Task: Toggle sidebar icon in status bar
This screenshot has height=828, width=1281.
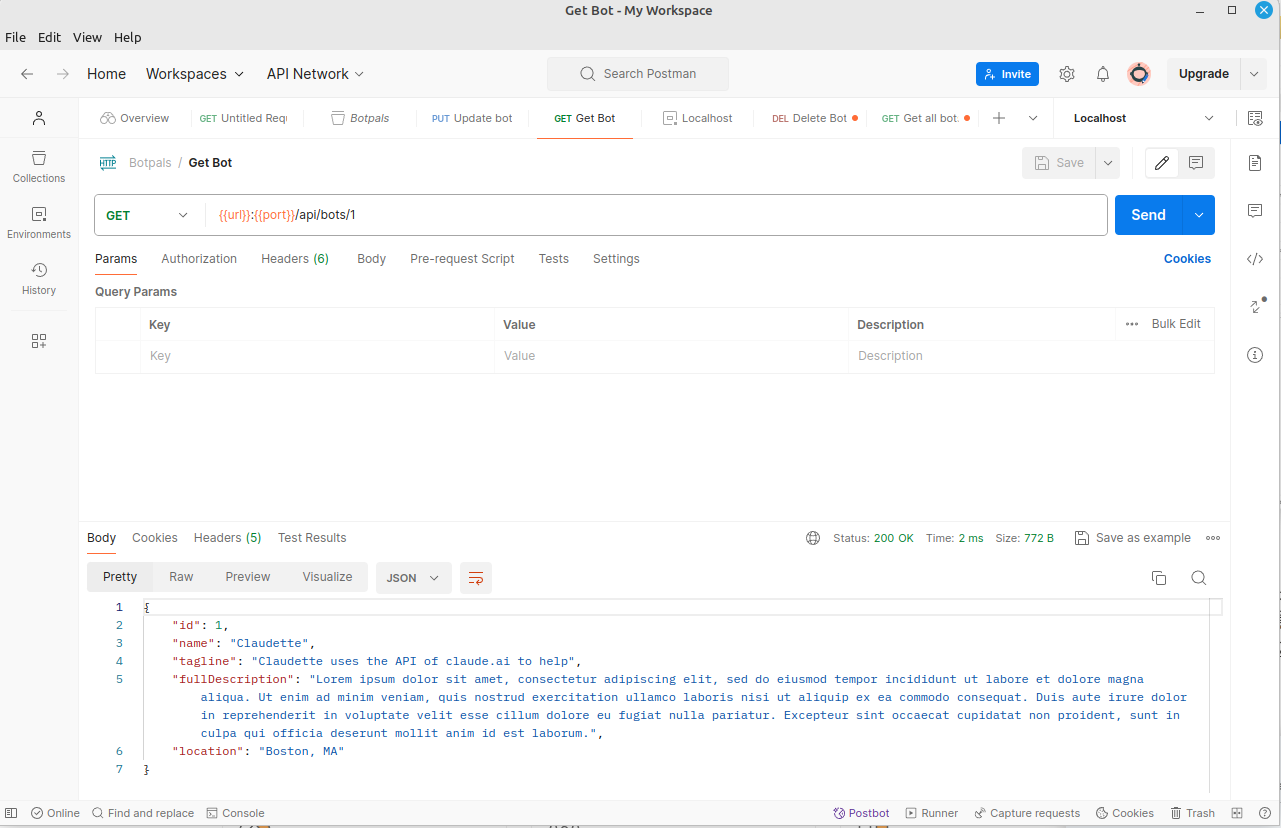Action: (11, 813)
